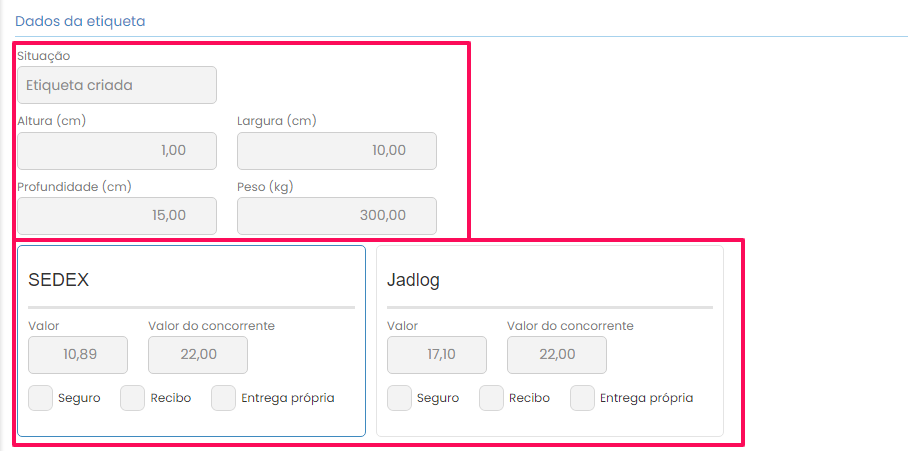Image resolution: width=908 pixels, height=451 pixels.
Task: Enable Recibo checkbox under Jadlog
Action: coord(491,398)
